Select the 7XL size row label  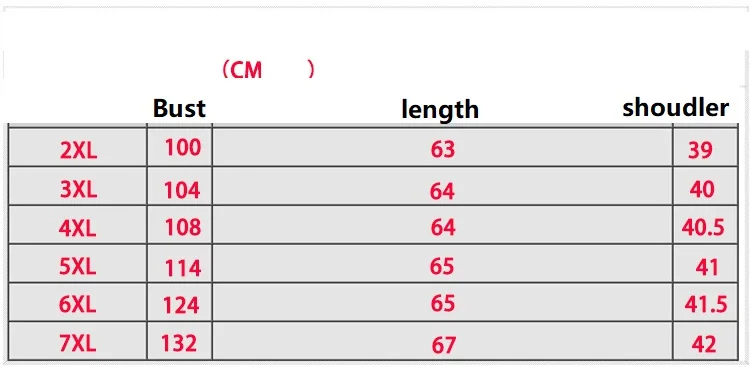pos(77,344)
